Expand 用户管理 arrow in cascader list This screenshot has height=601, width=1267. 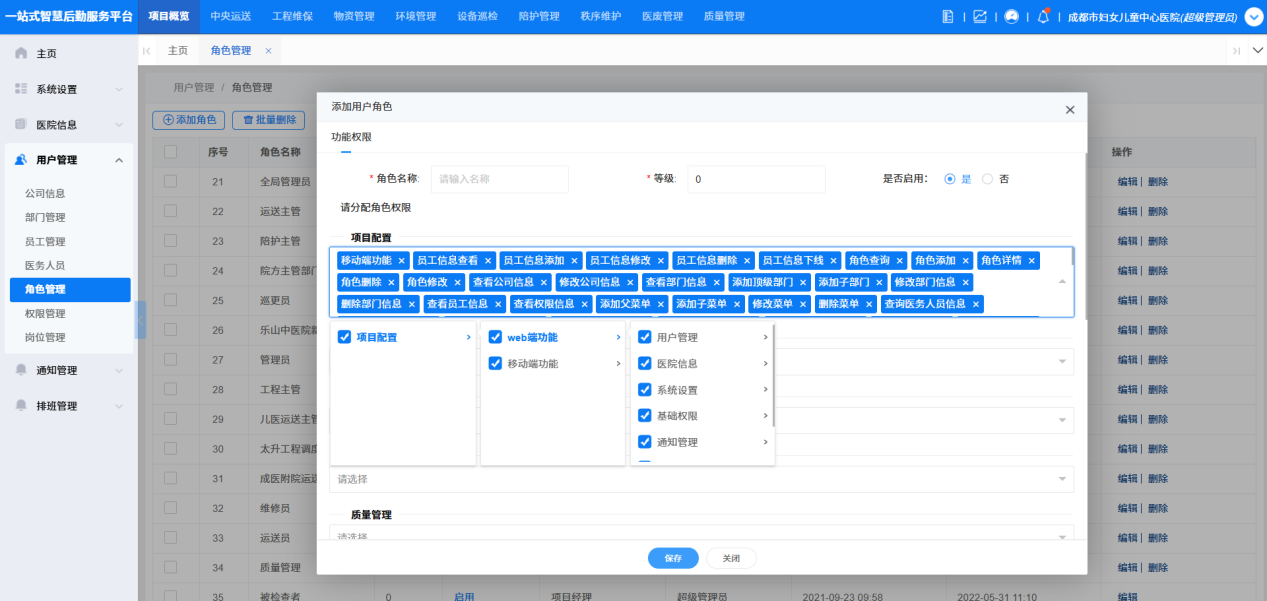click(765, 338)
